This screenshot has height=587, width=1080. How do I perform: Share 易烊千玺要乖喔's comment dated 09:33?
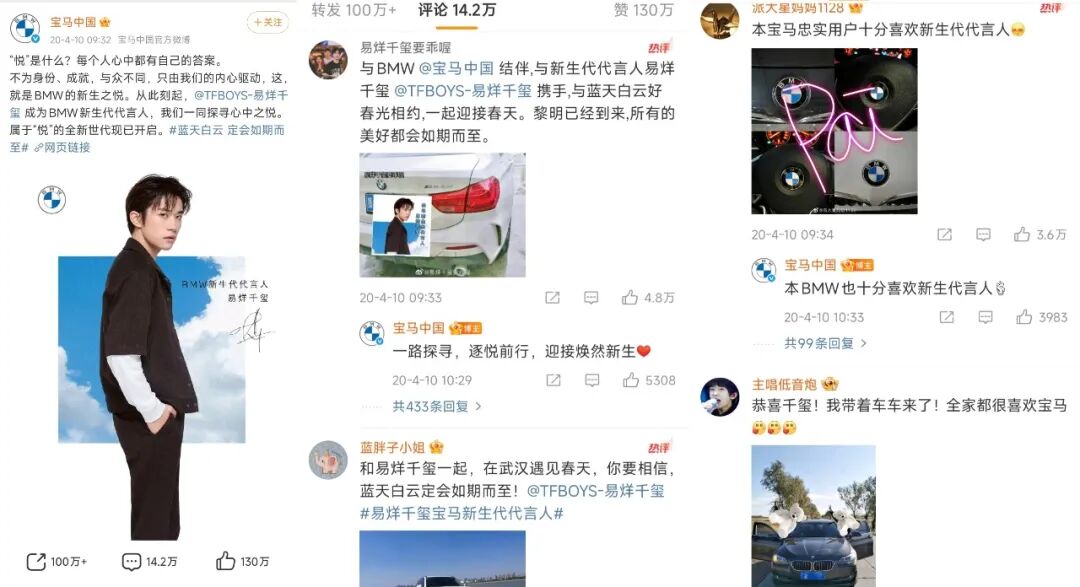pos(552,298)
